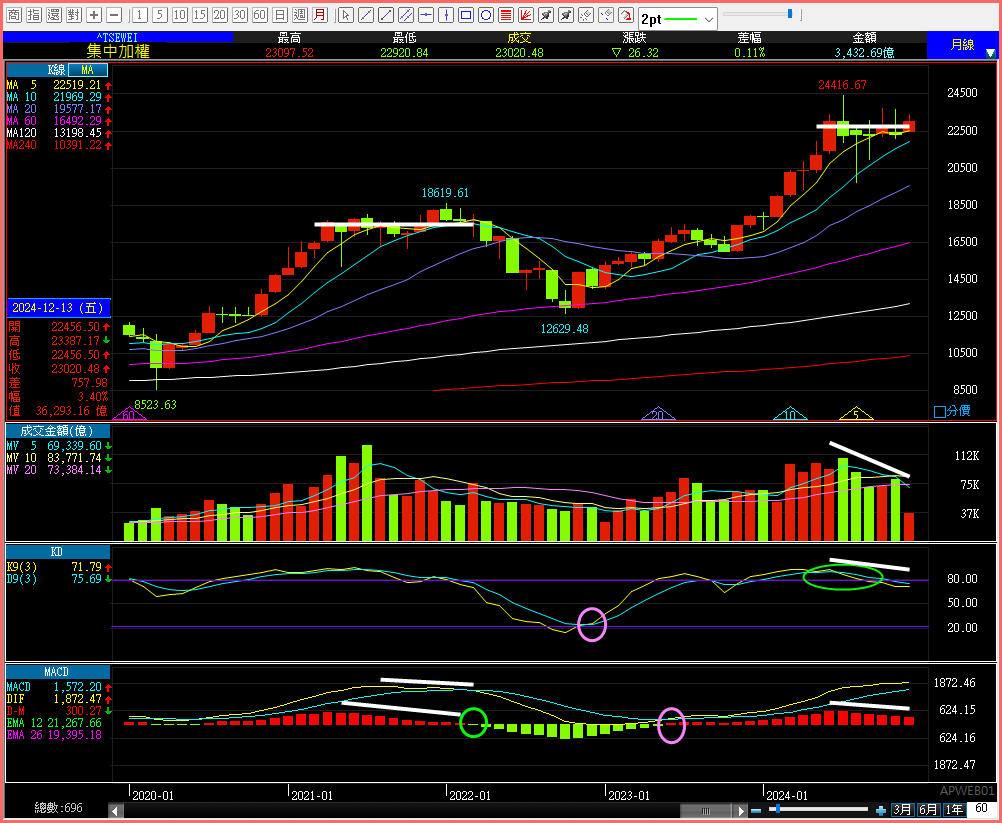Click the MA tab beside K線
This screenshot has height=823, width=1002.
click(88, 70)
